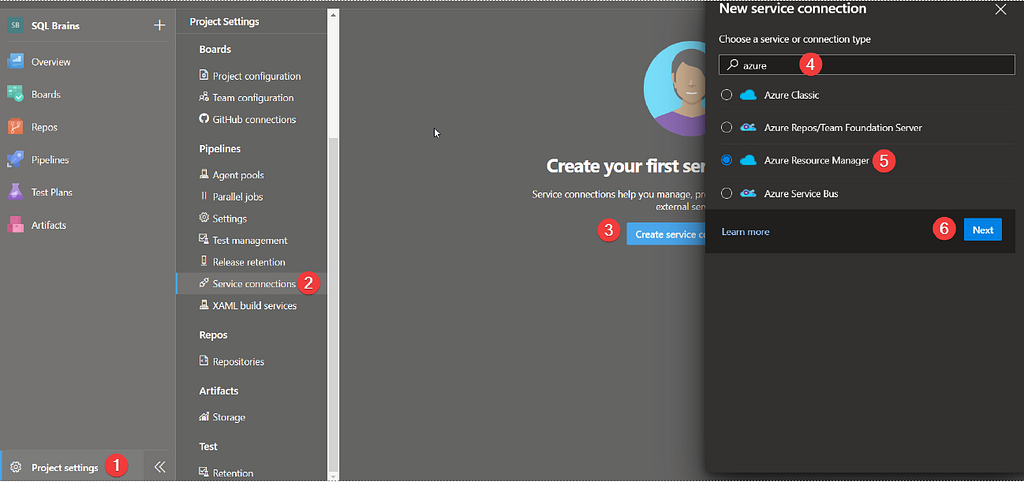The width and height of the screenshot is (1024, 482).
Task: Open the Artifacts icon in sidebar
Action: coord(15,225)
